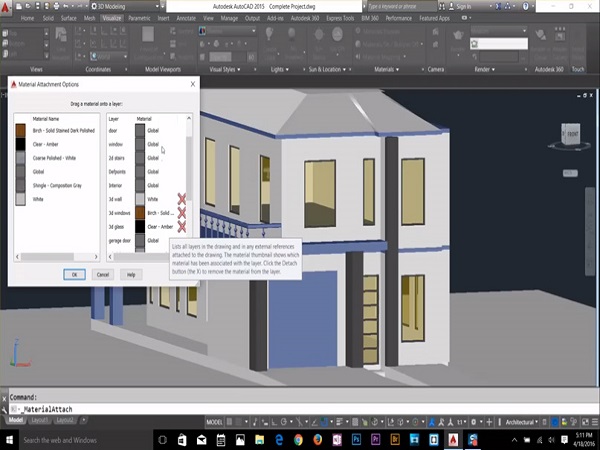Click the command line input field
The width and height of the screenshot is (600, 450).
click(x=302, y=409)
